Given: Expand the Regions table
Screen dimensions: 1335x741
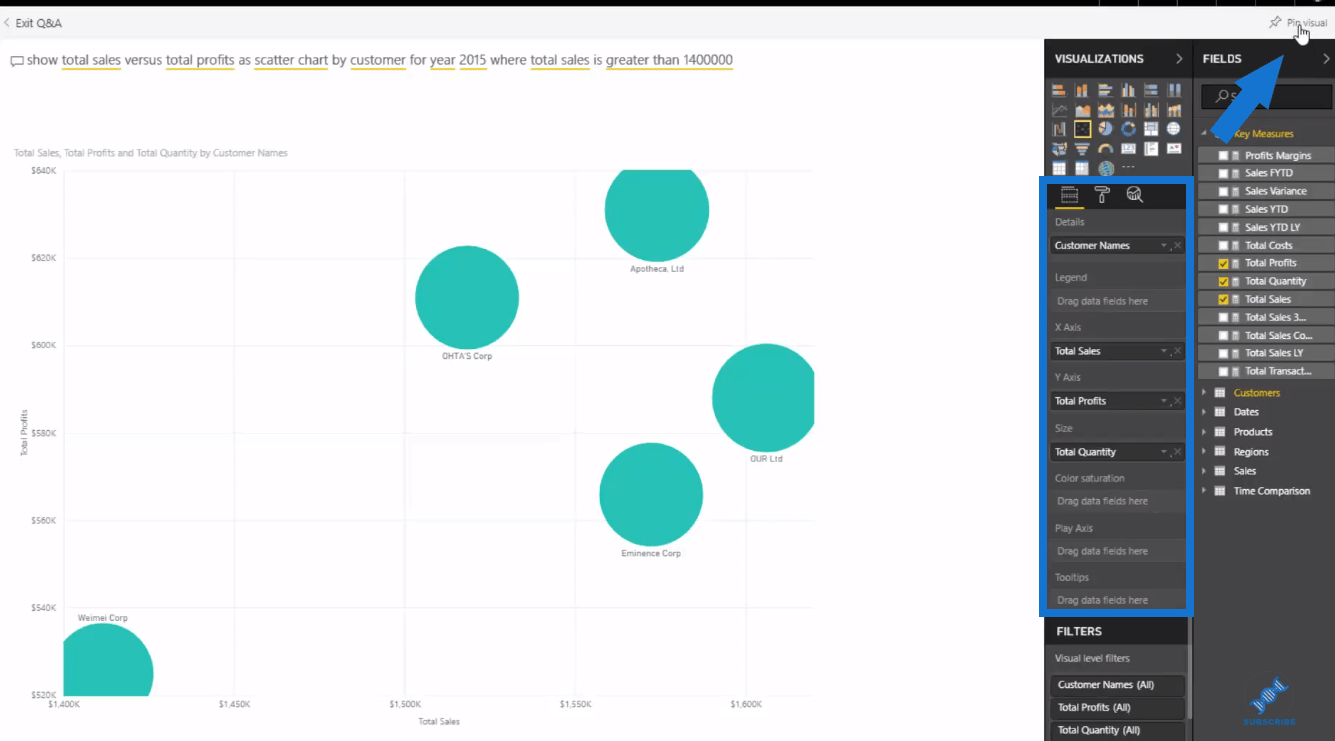Looking at the screenshot, I should (x=1204, y=452).
